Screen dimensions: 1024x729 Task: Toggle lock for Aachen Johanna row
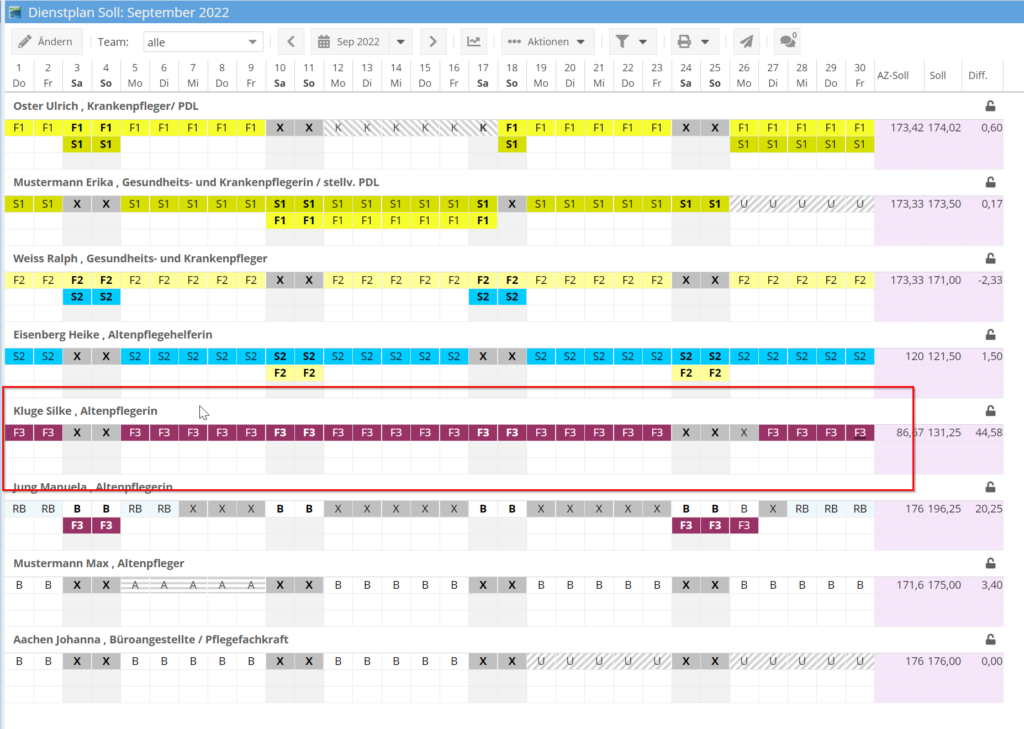pyautogui.click(x=990, y=639)
